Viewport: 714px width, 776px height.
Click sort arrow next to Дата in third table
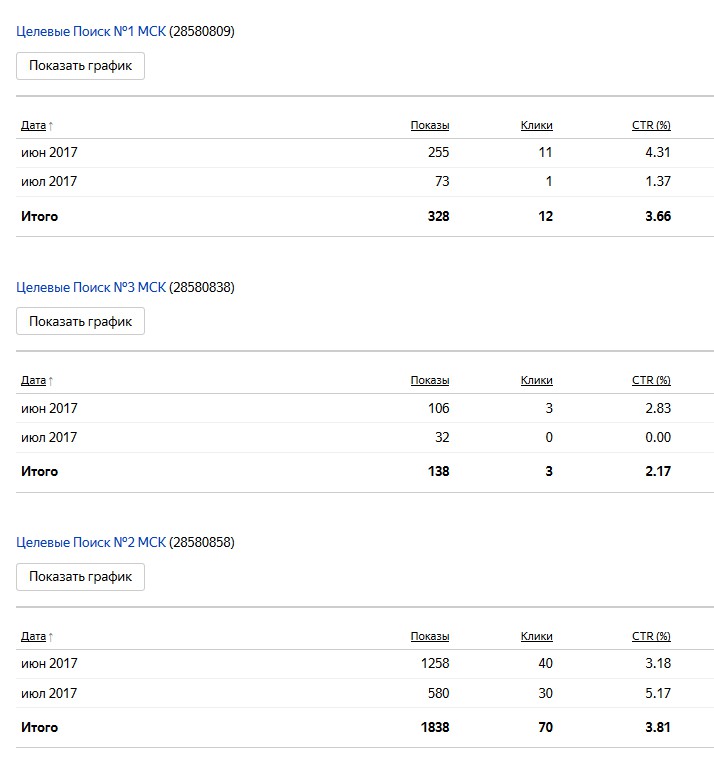[x=50, y=637]
